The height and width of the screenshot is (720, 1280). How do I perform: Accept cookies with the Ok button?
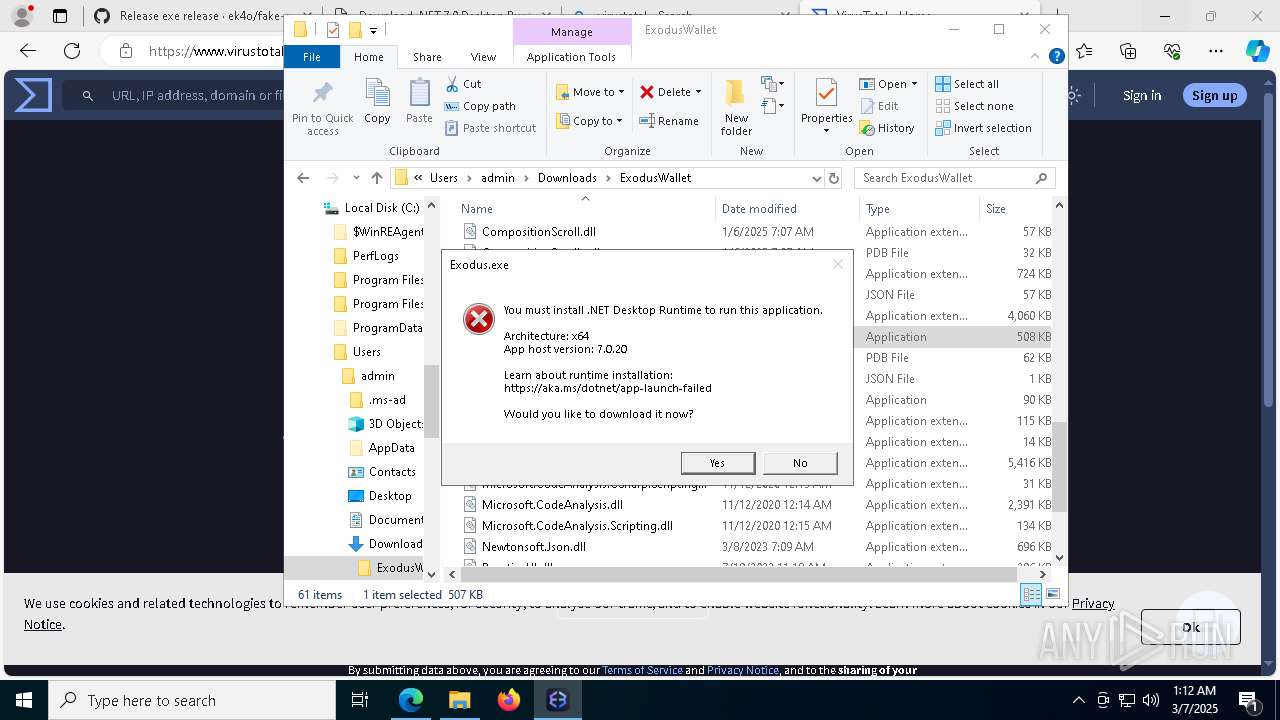coord(1190,627)
